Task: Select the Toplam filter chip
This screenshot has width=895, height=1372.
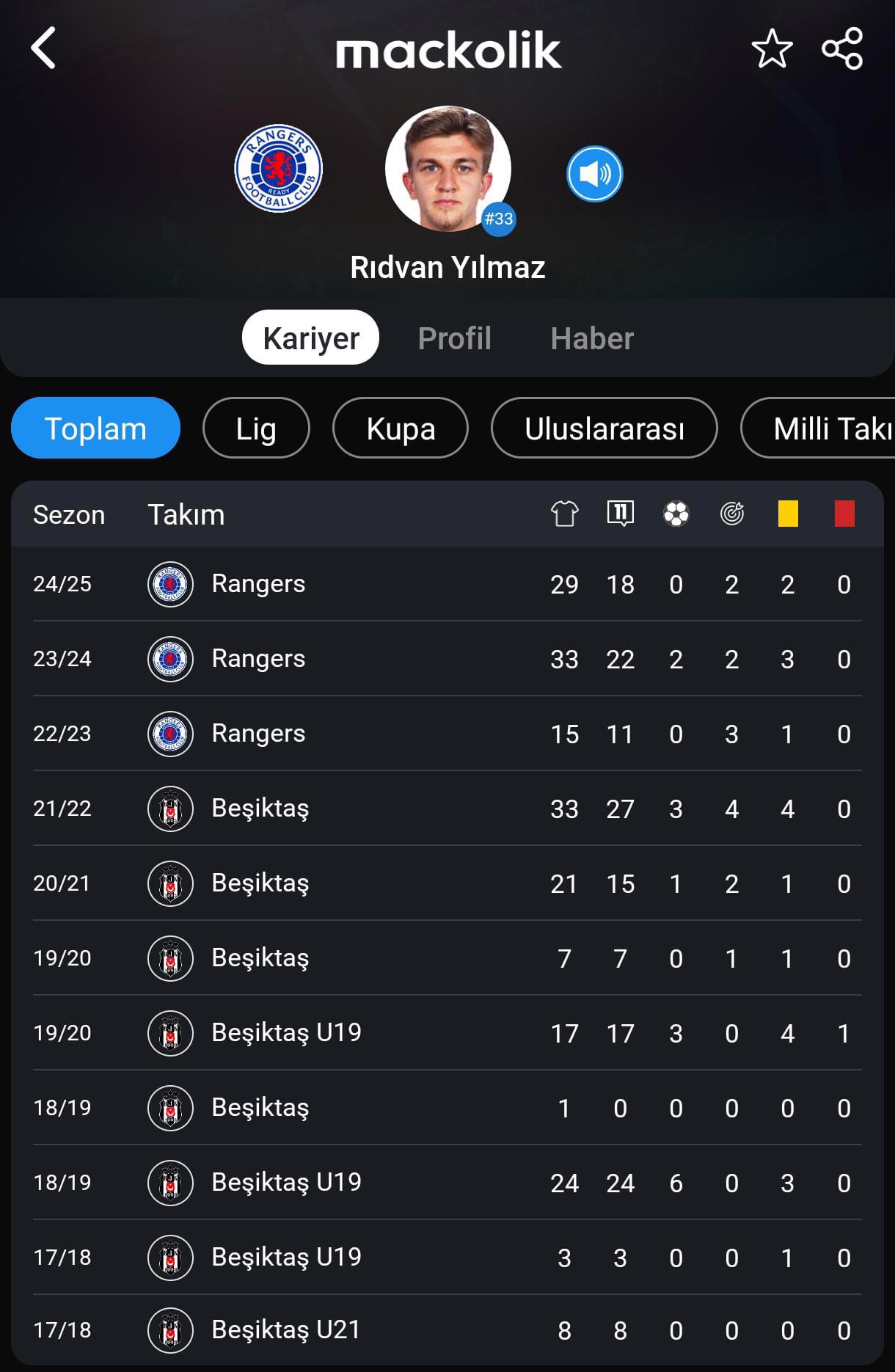Action: (x=95, y=428)
